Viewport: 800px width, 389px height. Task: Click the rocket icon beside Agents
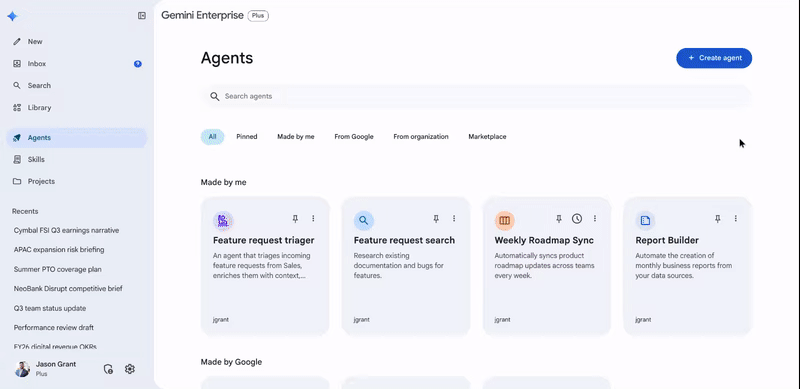pyautogui.click(x=17, y=138)
